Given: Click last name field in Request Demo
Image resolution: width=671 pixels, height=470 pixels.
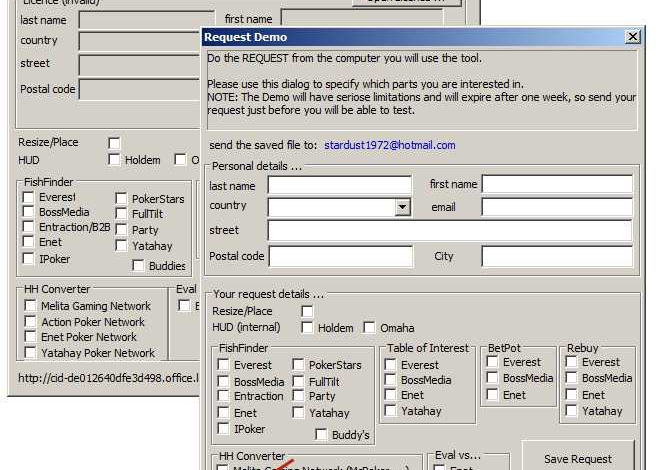Looking at the screenshot, I should tap(340, 185).
